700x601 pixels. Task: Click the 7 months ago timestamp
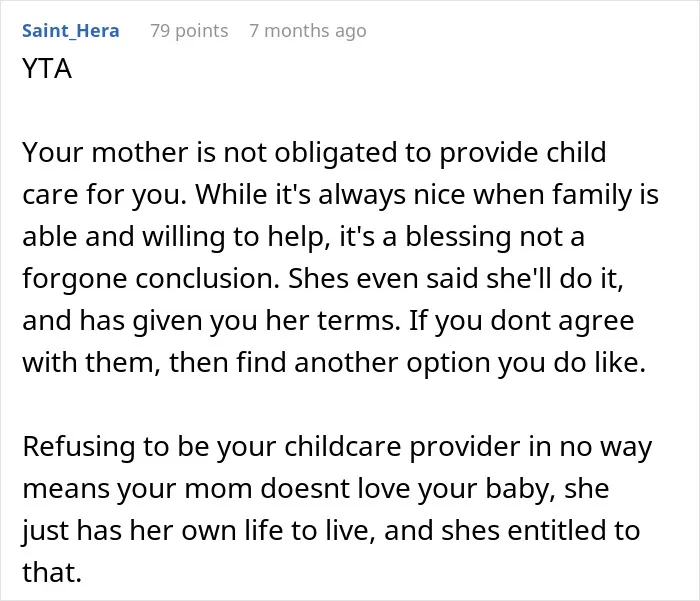[x=308, y=31]
